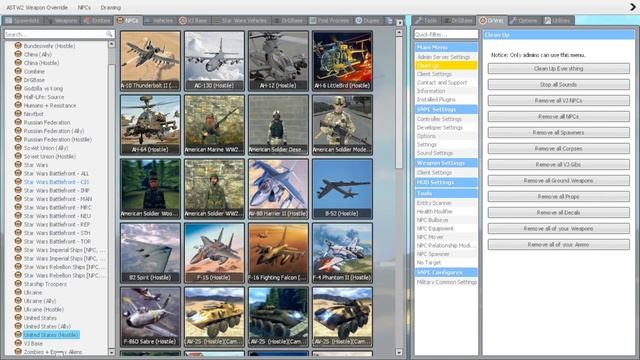The height and width of the screenshot is (360, 640).
Task: Select the NPC Spawner tool entry
Action: tap(433, 254)
